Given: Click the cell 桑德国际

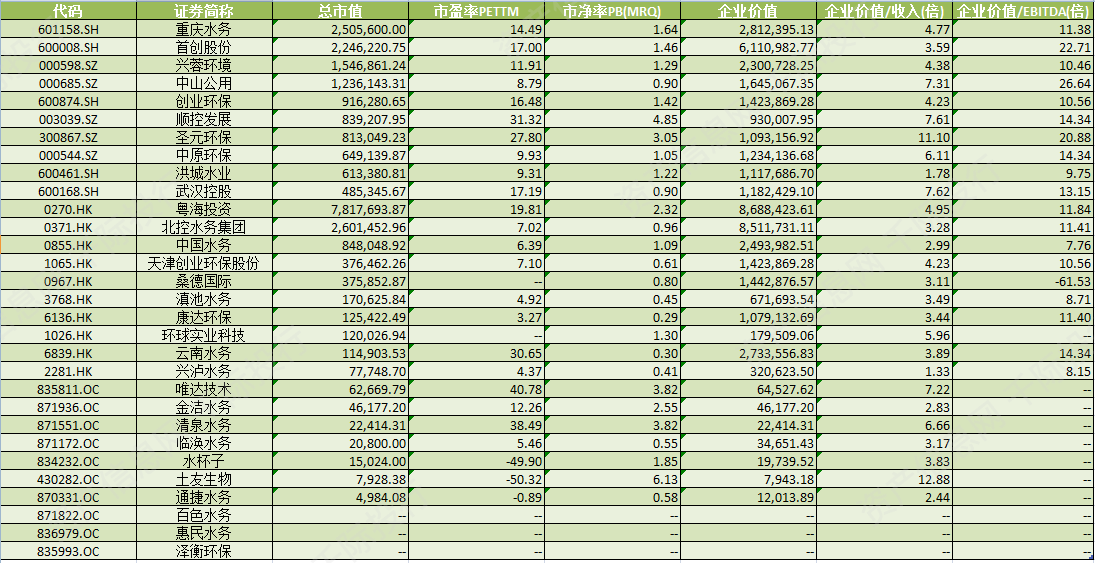Looking at the screenshot, I should pyautogui.click(x=203, y=282).
